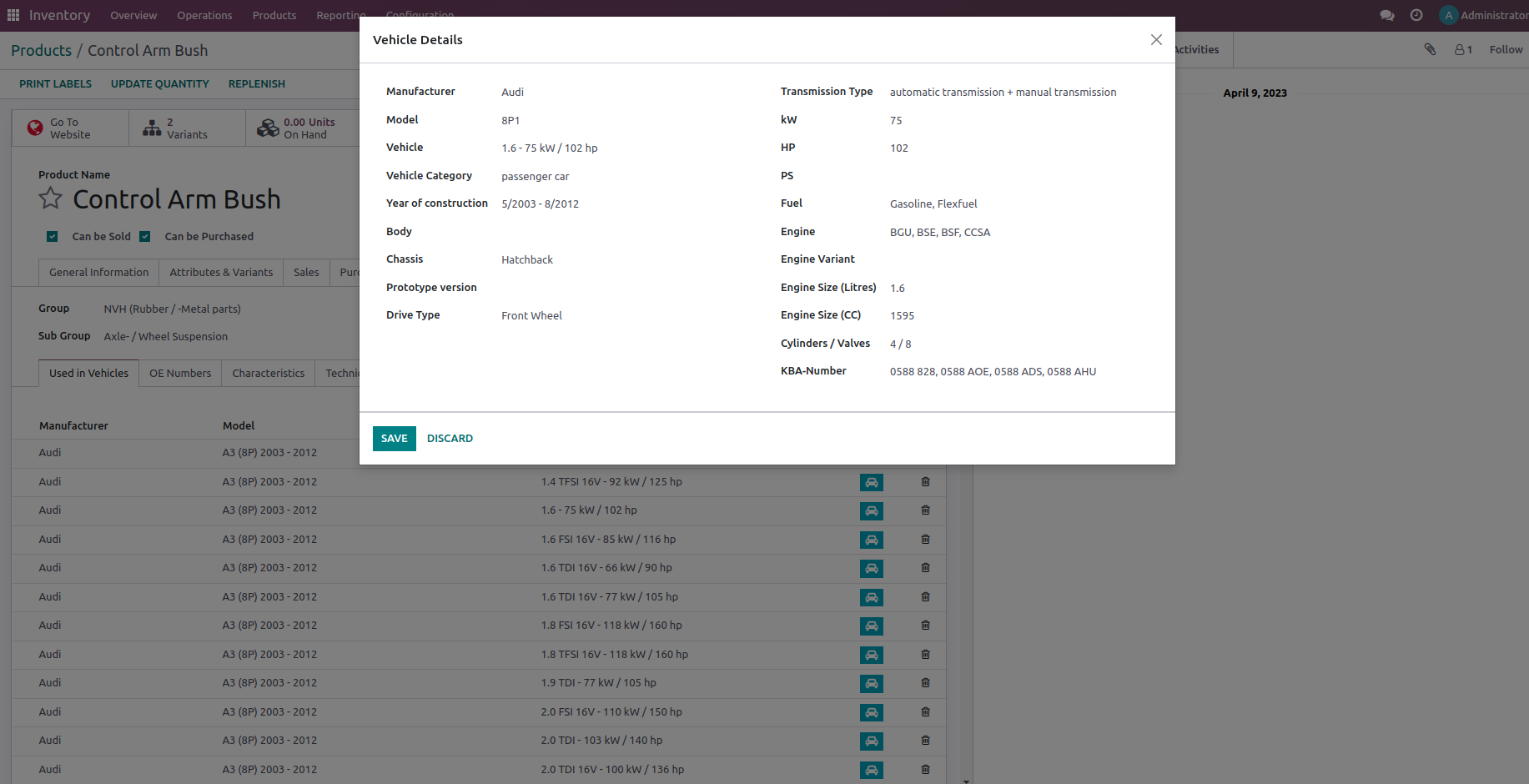The height and width of the screenshot is (784, 1529).
Task: Toggle the Can be Purchased checkbox
Action: coord(145,237)
